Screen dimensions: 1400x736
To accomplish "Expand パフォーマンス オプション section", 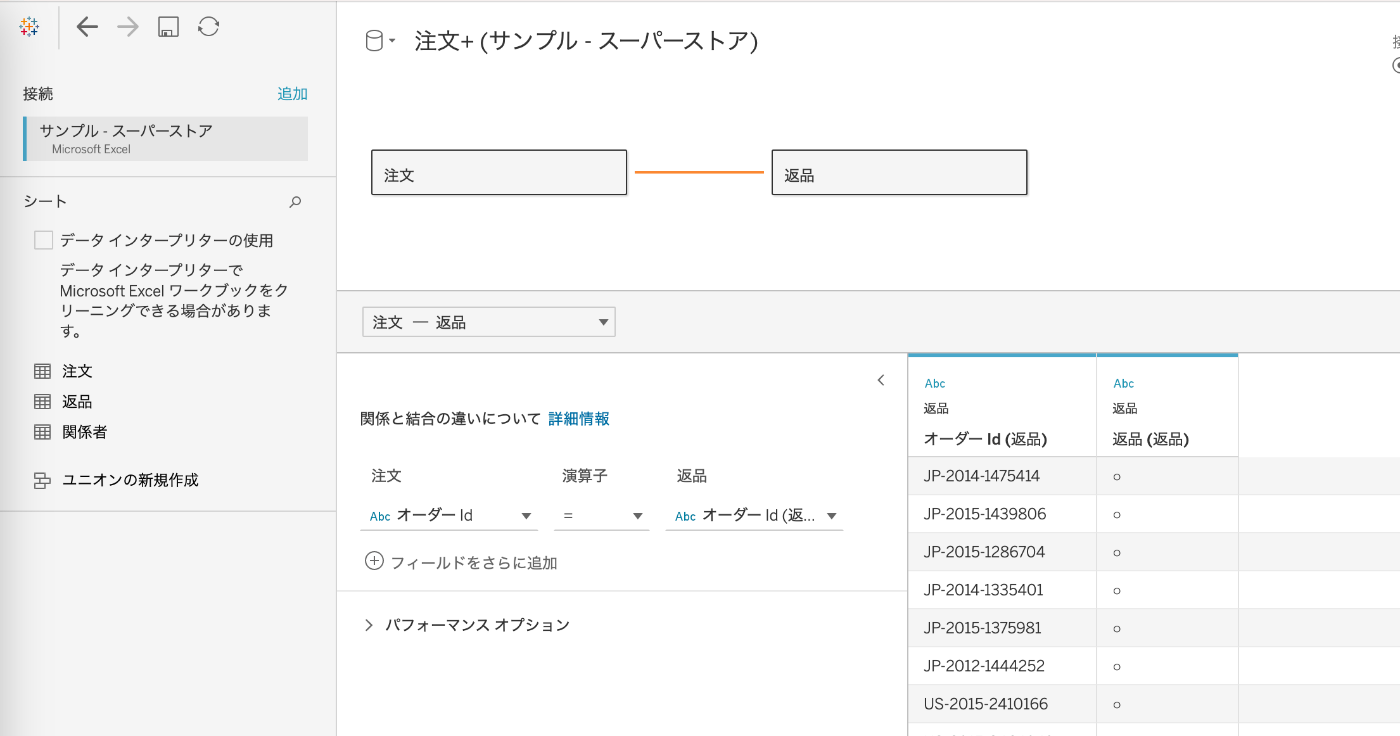I will click(466, 625).
